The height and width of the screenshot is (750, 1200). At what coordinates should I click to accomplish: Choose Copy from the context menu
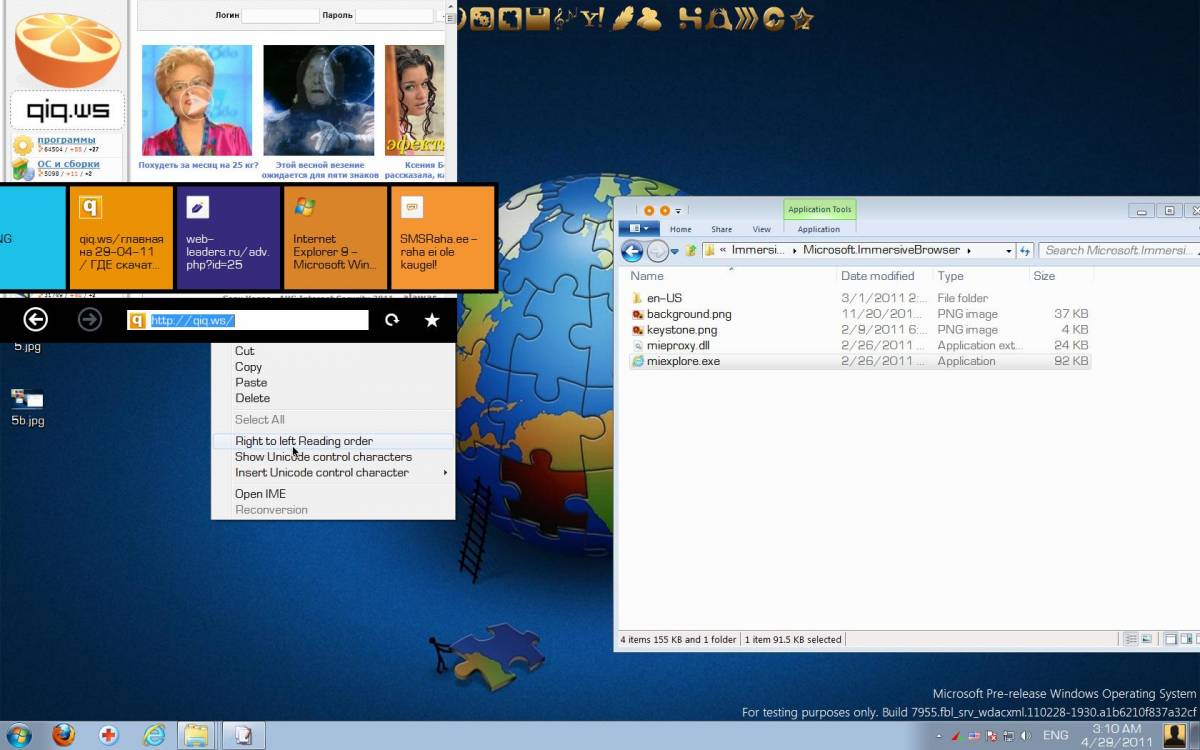point(248,367)
